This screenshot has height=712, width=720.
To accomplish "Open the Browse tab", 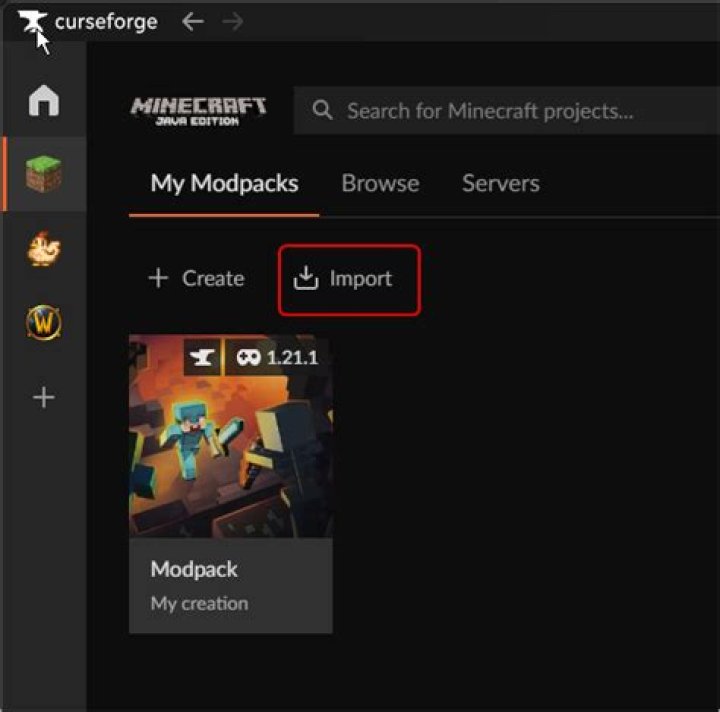I will click(x=380, y=184).
